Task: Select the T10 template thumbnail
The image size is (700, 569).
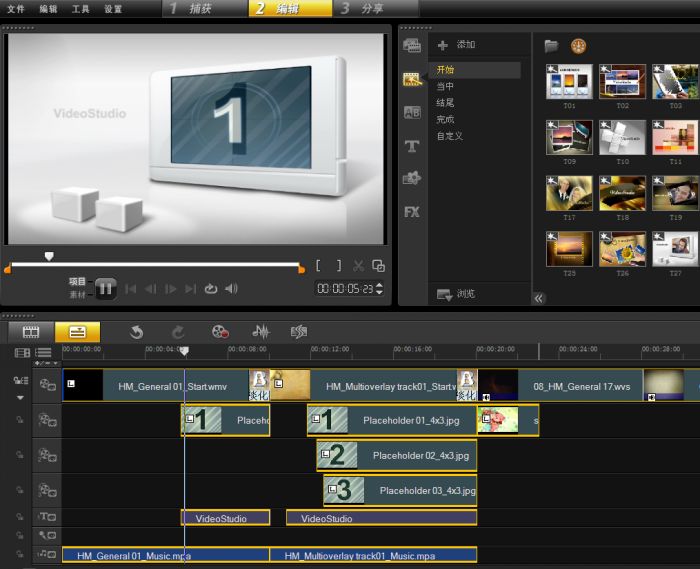Action: click(x=622, y=137)
